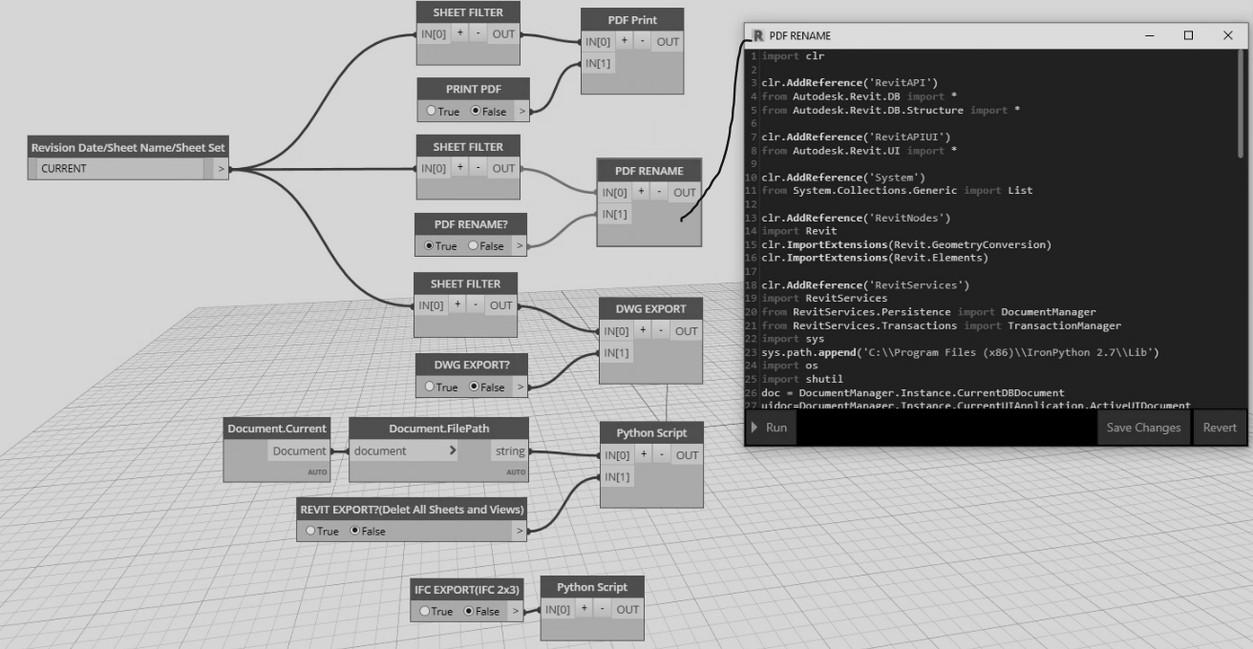This screenshot has width=1253, height=649.
Task: Add input on Python Script node with IN[1]
Action: [x=644, y=455]
